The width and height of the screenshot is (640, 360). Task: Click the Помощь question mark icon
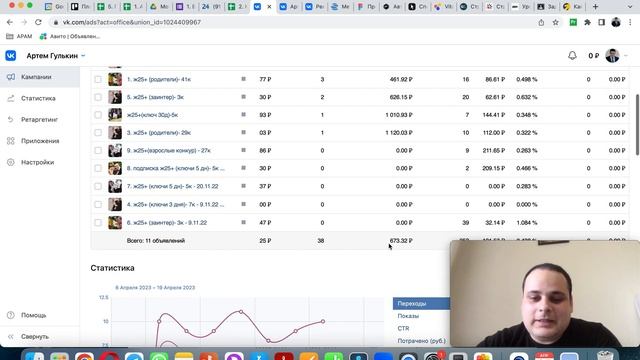(11, 315)
